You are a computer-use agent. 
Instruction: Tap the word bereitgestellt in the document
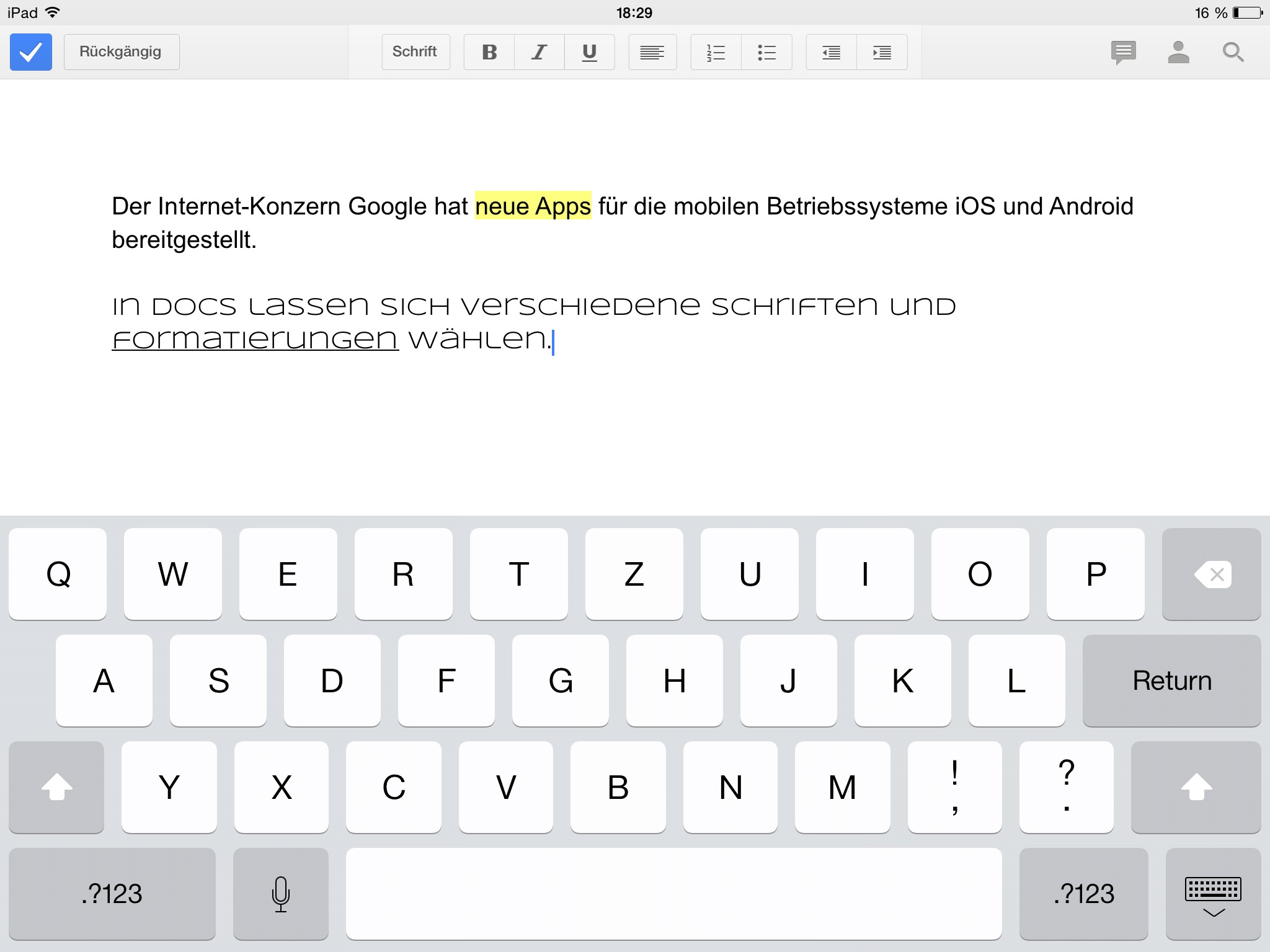click(x=182, y=240)
